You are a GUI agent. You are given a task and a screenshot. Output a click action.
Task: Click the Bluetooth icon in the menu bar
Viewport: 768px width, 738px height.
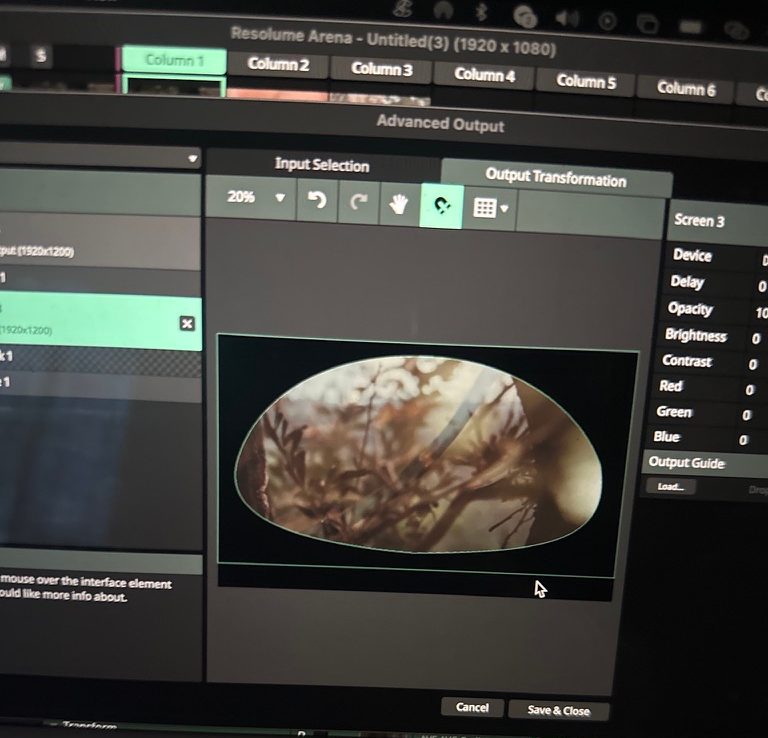[482, 12]
